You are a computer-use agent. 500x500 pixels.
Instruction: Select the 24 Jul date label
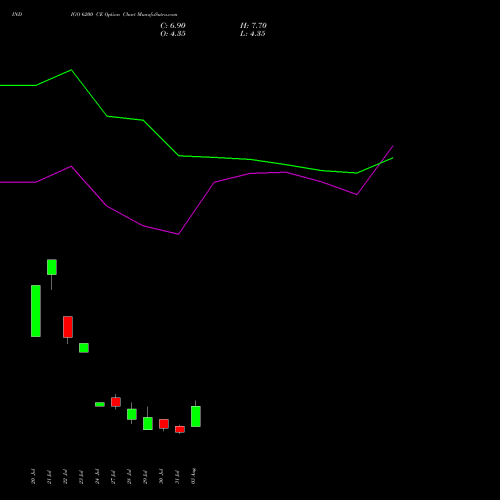[x=97, y=477]
